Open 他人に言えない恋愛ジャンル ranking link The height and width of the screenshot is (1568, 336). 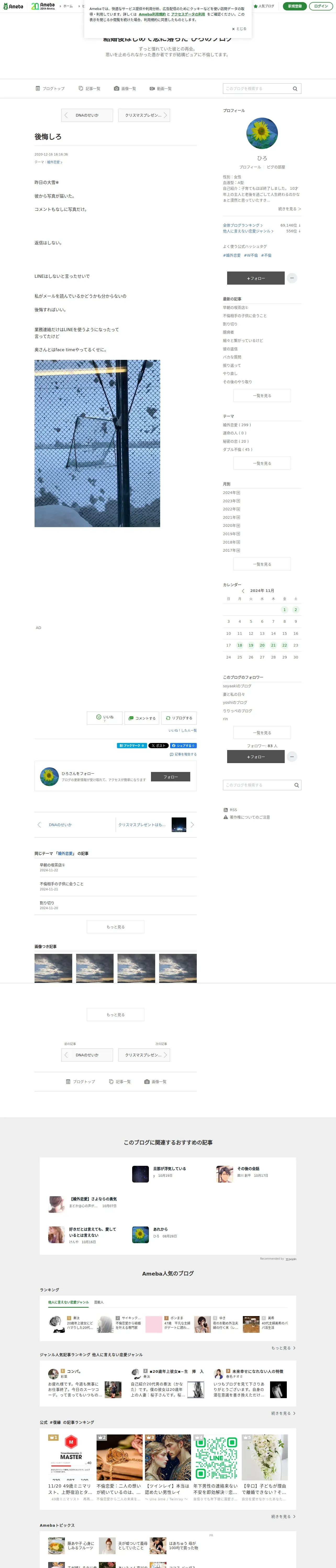click(248, 231)
